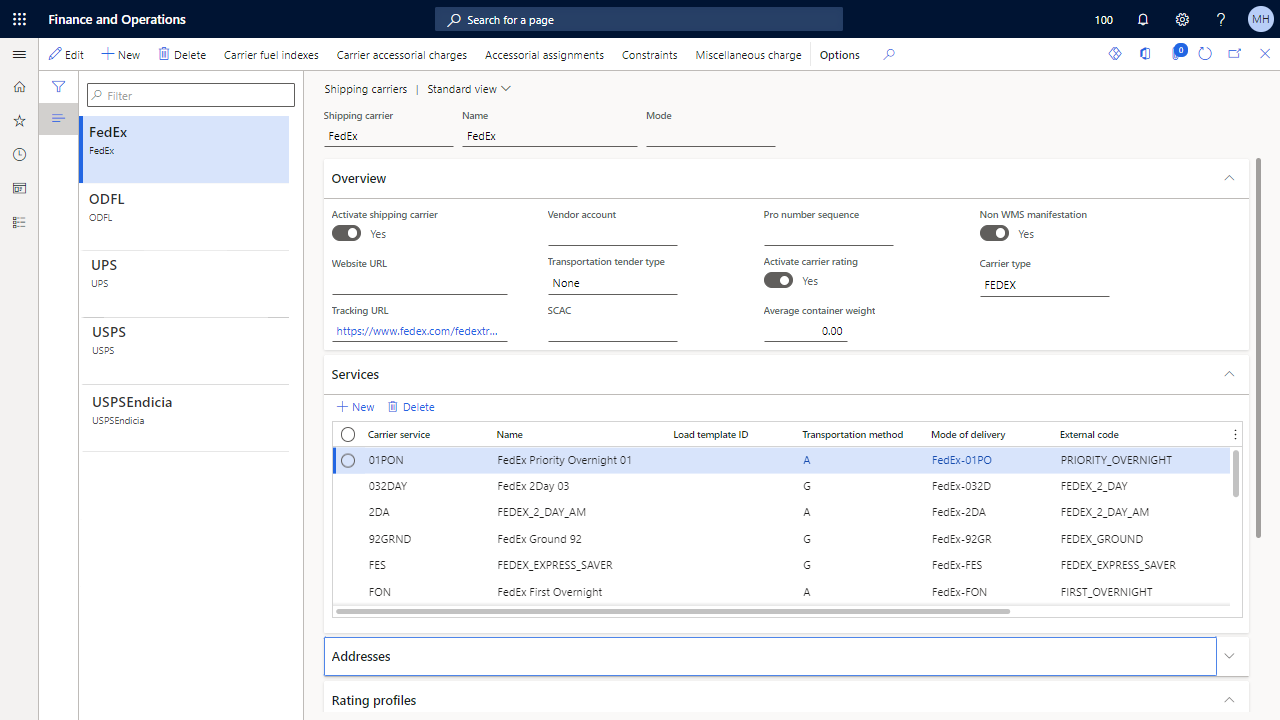Viewport: 1280px width, 720px height.
Task: Open the Constraints menu item
Action: point(650,55)
